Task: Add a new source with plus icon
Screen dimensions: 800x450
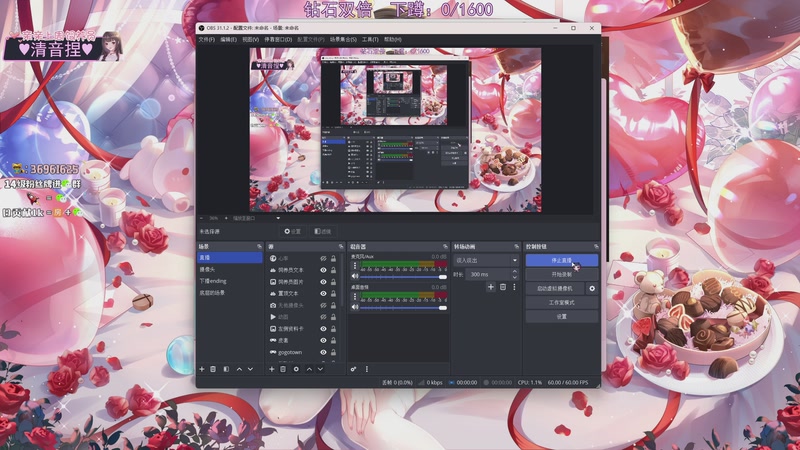Action: (x=271, y=369)
